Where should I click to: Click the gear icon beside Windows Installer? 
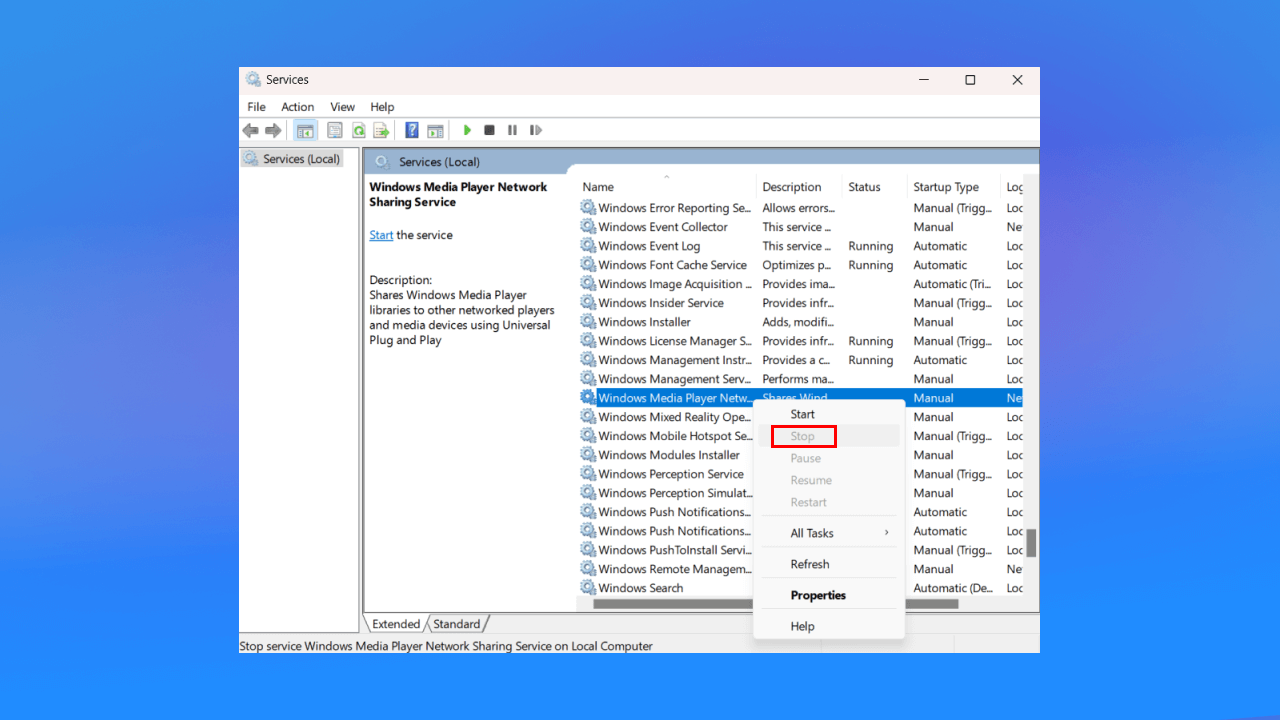(x=588, y=322)
